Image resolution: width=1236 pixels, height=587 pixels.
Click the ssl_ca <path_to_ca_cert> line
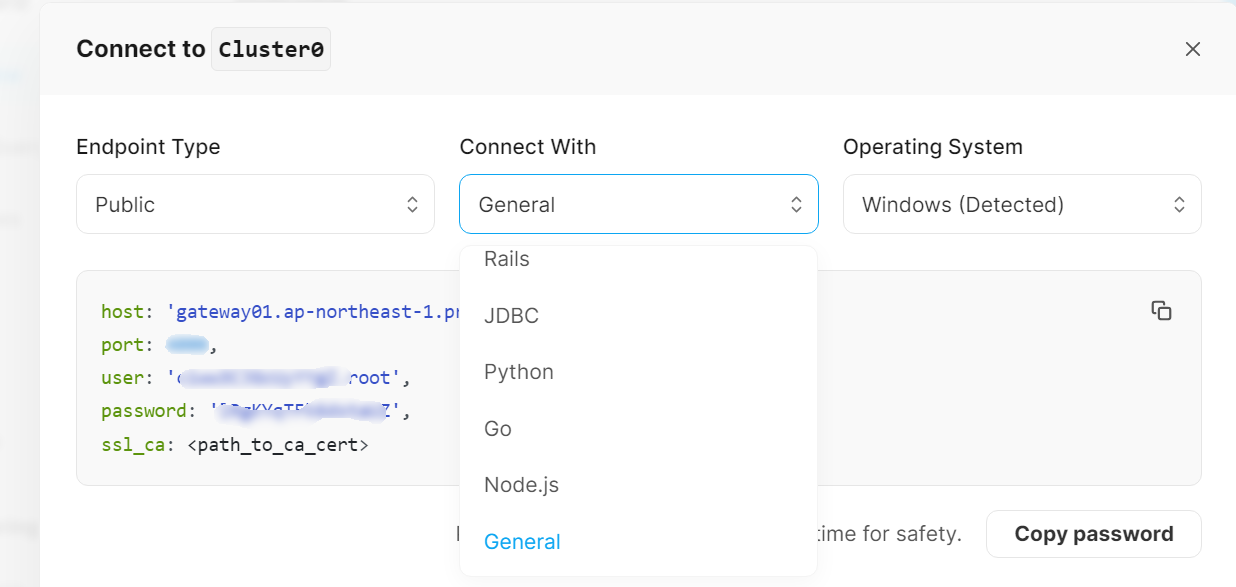tap(235, 443)
